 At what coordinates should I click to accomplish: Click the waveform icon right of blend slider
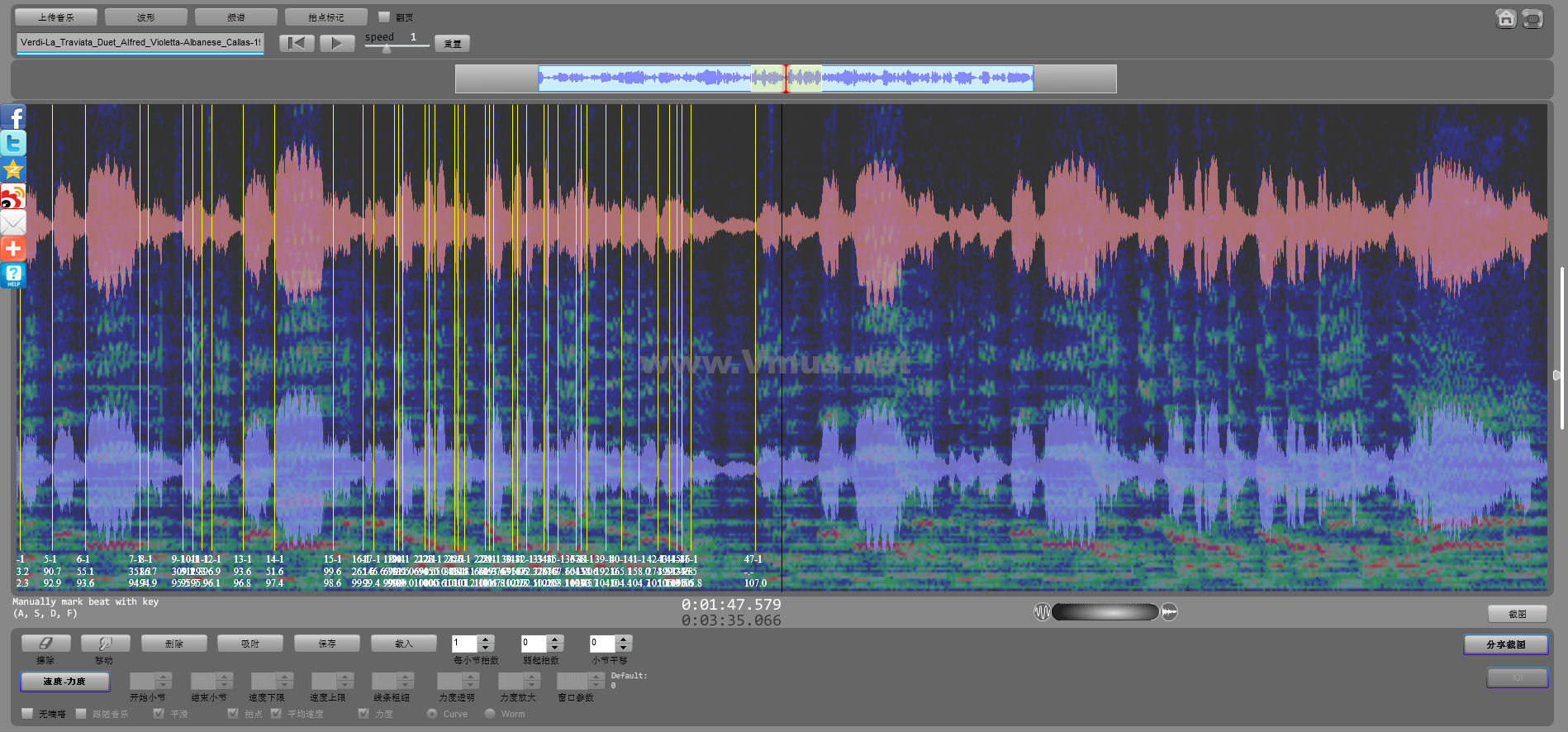point(1169,611)
